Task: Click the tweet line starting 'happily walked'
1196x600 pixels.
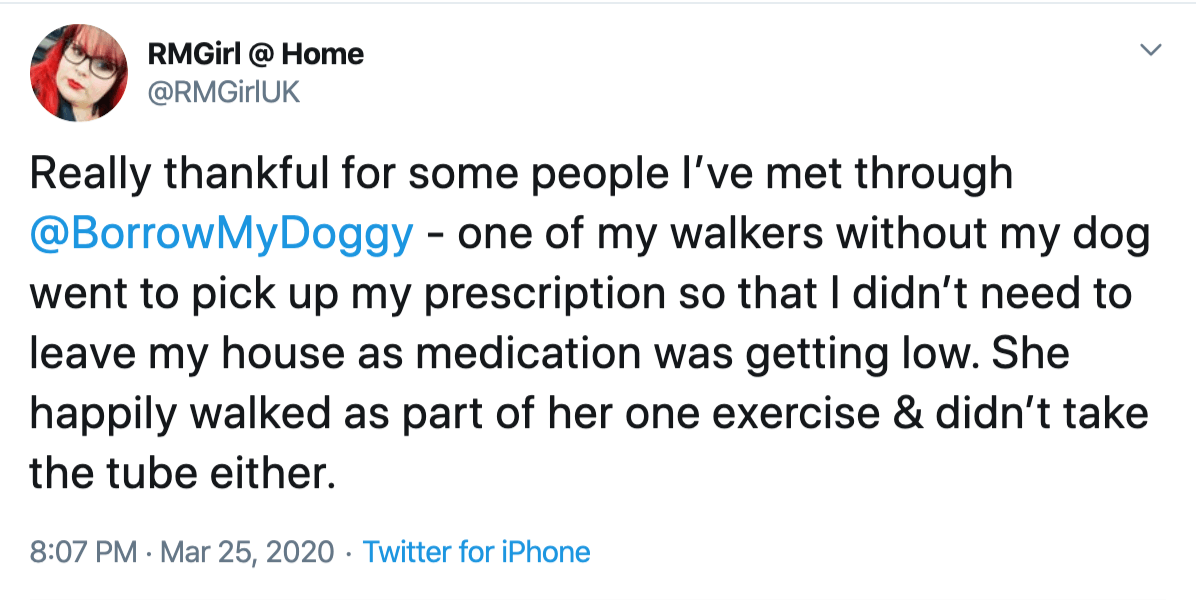Action: coord(590,413)
